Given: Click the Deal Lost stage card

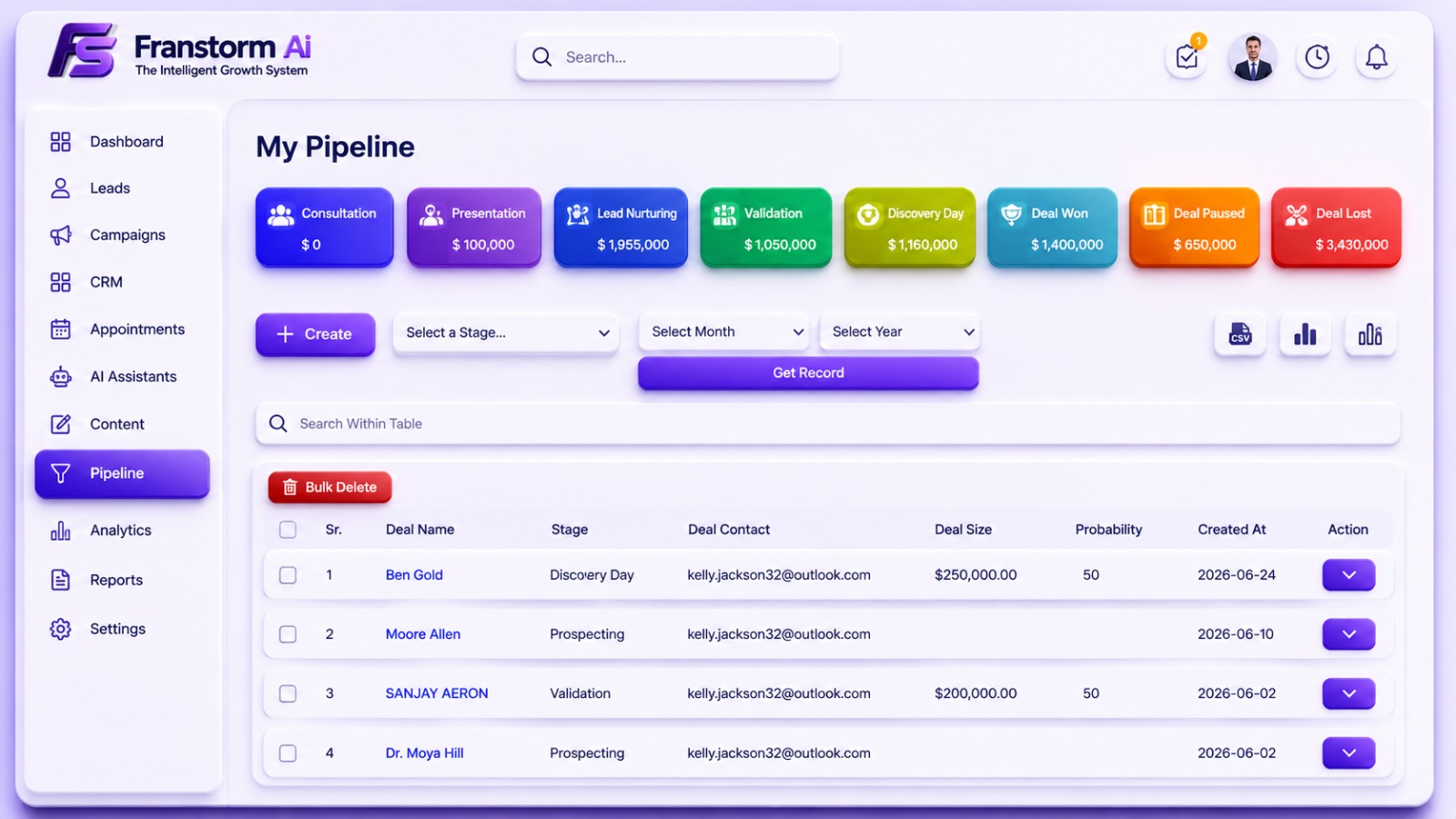Looking at the screenshot, I should click(1336, 227).
